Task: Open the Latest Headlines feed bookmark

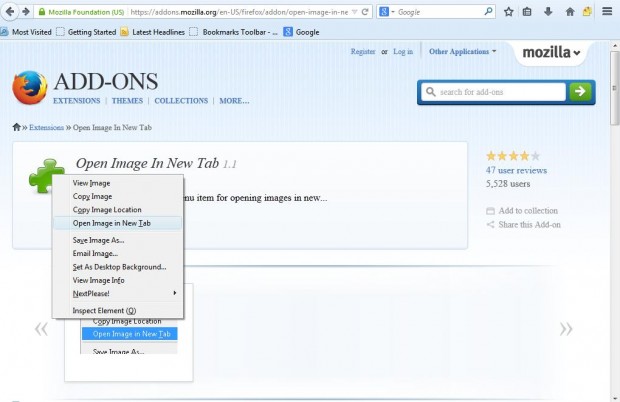Action: [153, 32]
